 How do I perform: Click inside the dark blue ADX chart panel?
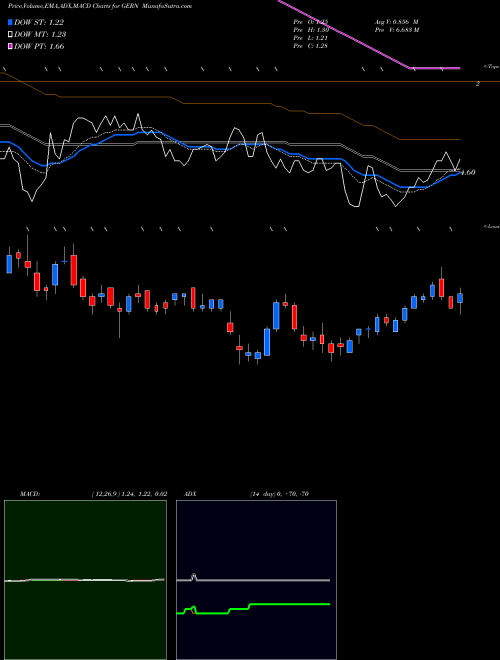pos(256,580)
